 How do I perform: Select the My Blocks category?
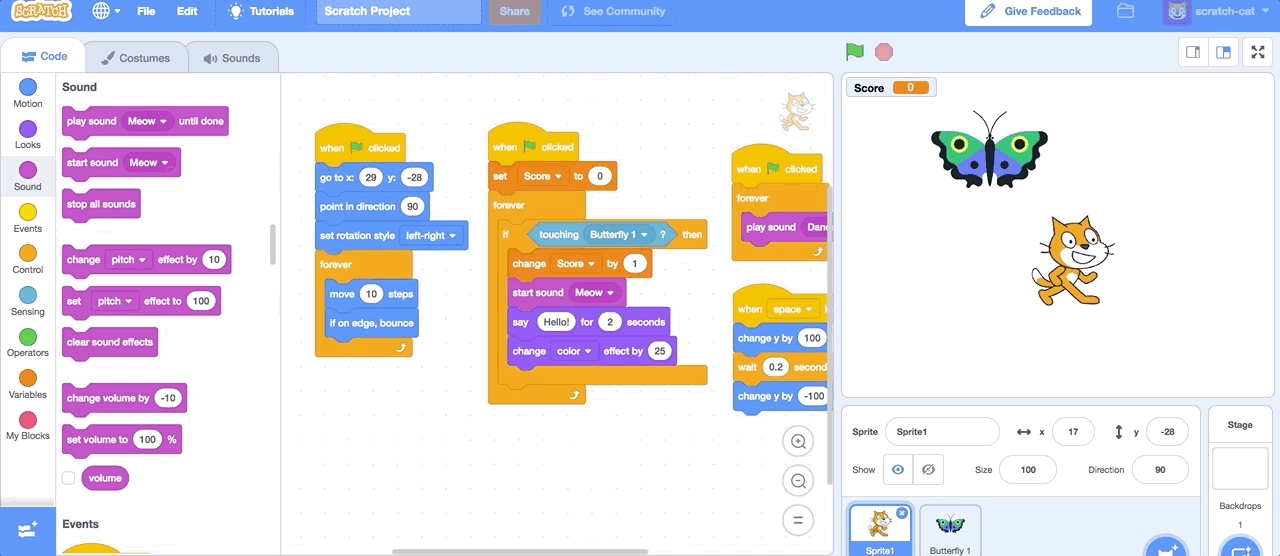coord(28,427)
